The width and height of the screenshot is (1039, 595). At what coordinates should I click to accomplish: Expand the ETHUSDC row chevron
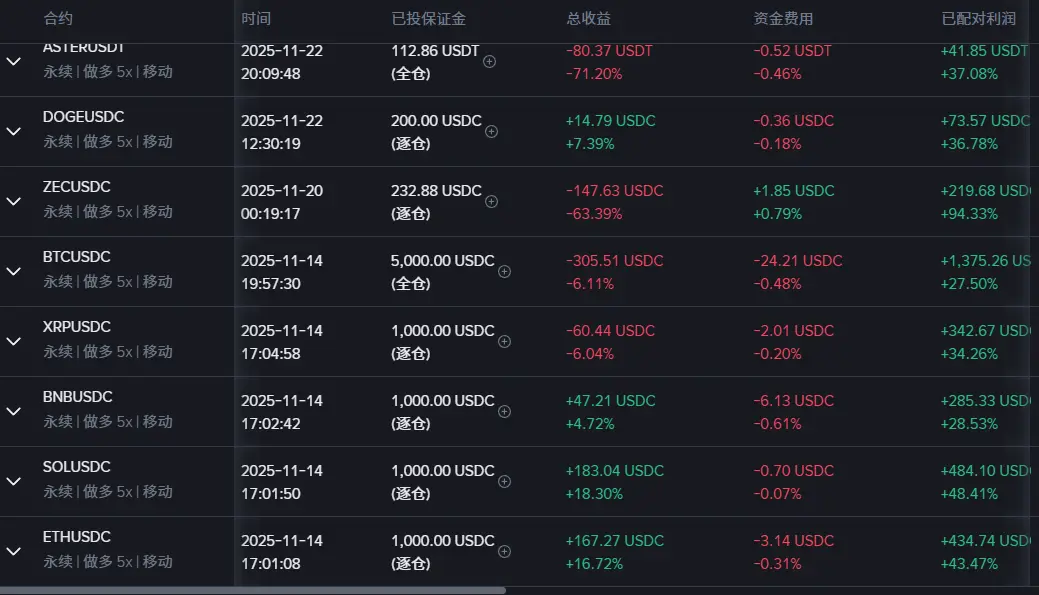click(x=14, y=551)
